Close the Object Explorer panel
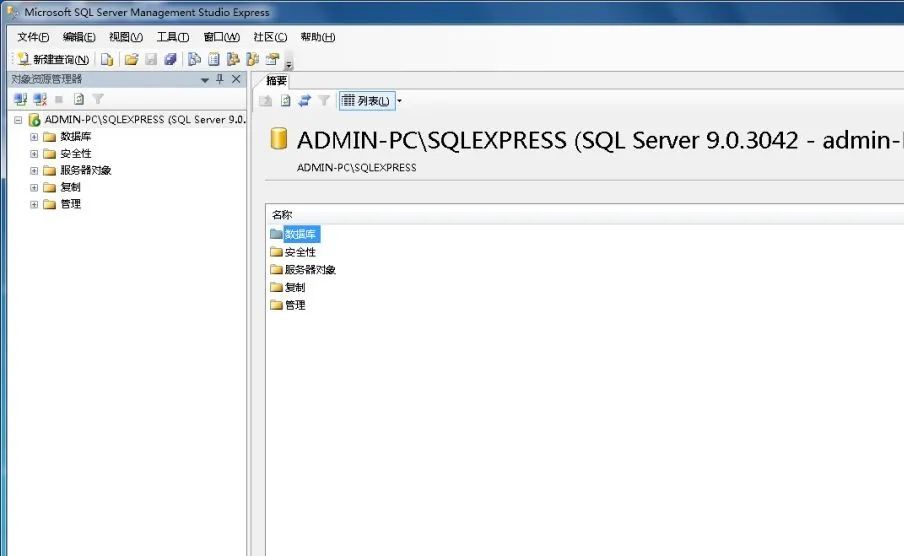 click(x=236, y=79)
